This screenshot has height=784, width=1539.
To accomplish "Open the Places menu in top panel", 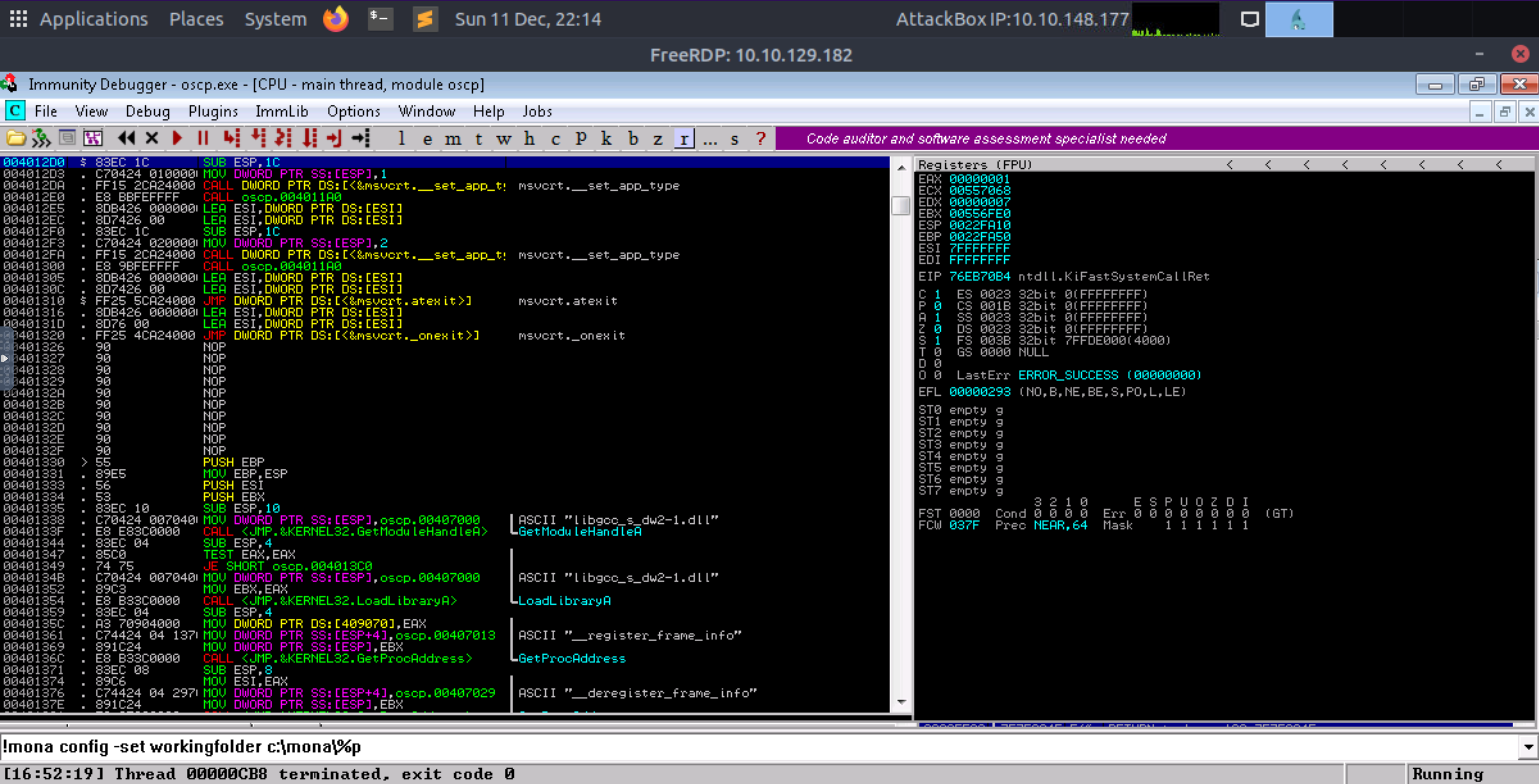I will [x=196, y=19].
